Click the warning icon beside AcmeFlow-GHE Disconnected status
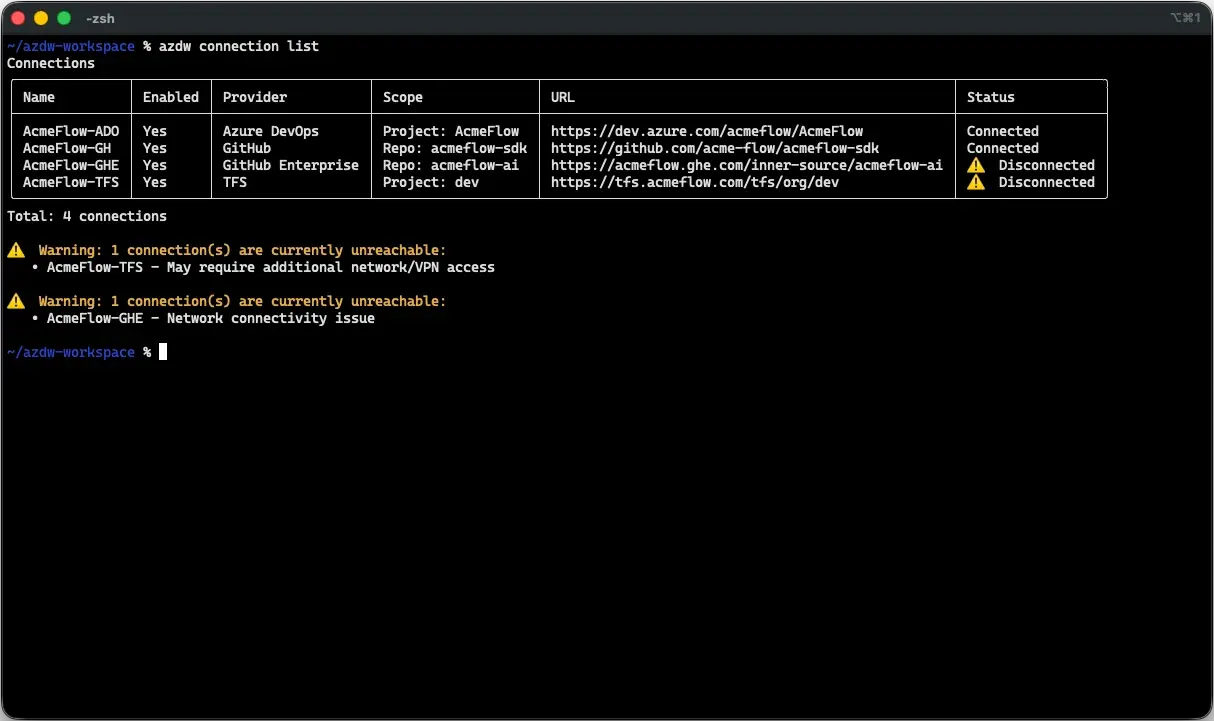The height and width of the screenshot is (721, 1214). click(976, 165)
